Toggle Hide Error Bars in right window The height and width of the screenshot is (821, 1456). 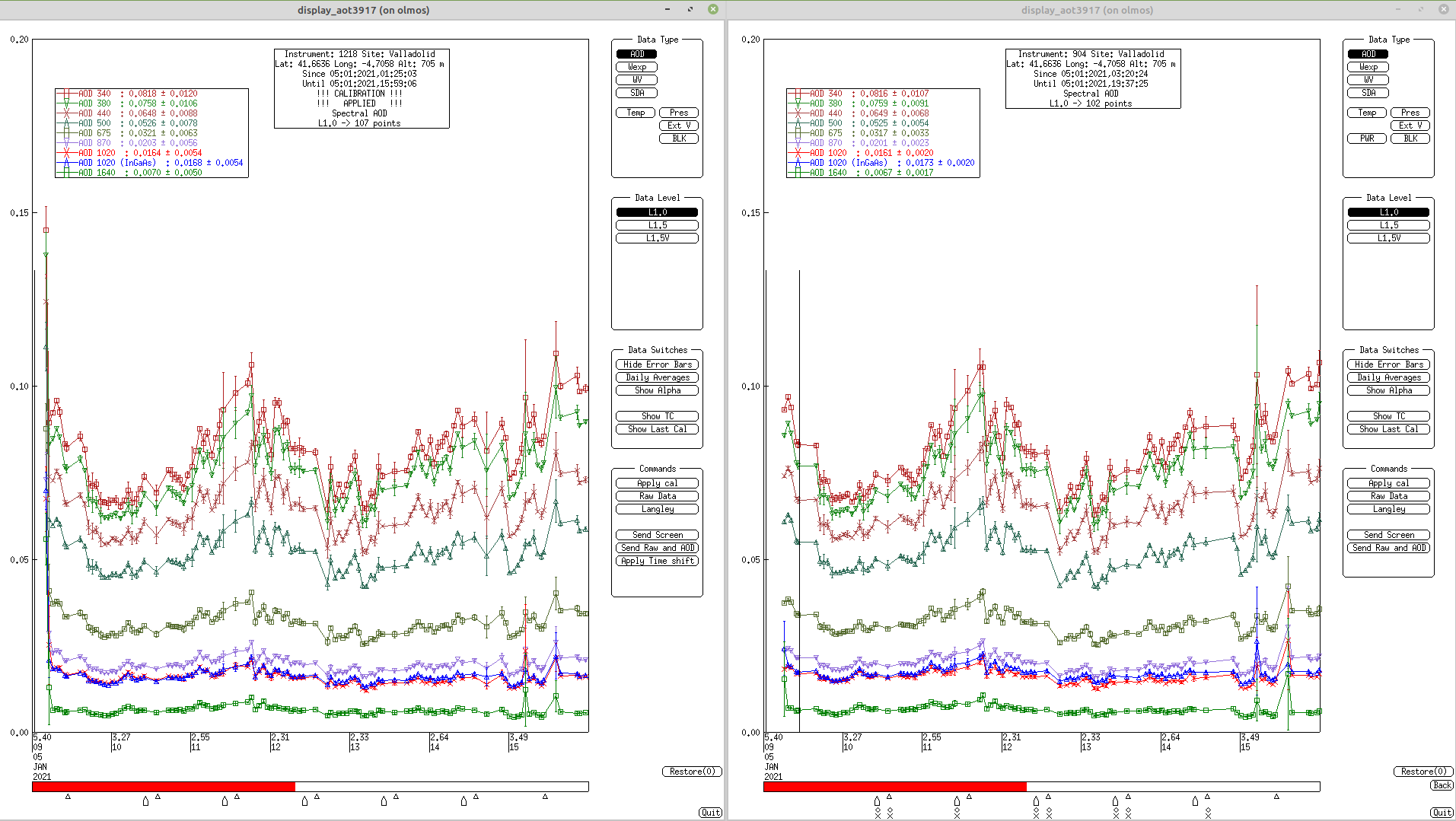coord(1388,364)
